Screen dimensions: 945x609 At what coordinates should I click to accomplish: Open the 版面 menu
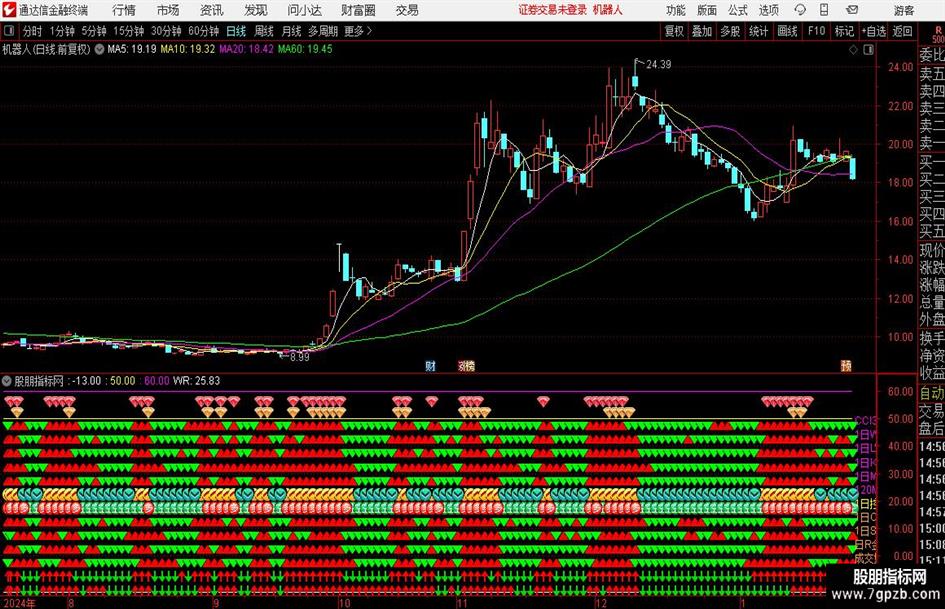(707, 10)
